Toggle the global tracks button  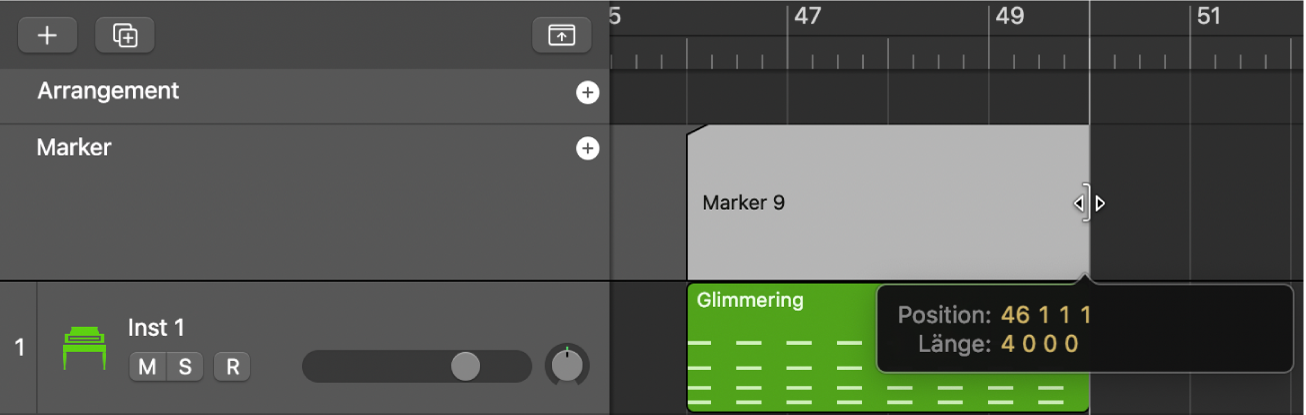561,36
